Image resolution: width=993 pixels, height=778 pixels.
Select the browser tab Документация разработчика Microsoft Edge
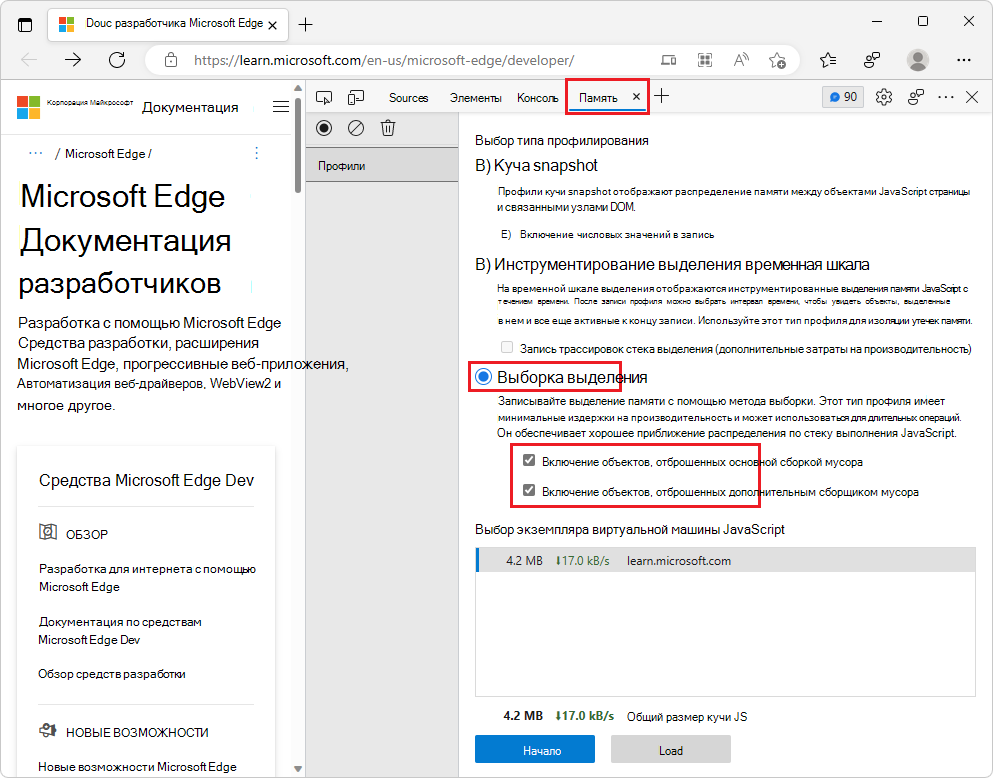(x=168, y=24)
